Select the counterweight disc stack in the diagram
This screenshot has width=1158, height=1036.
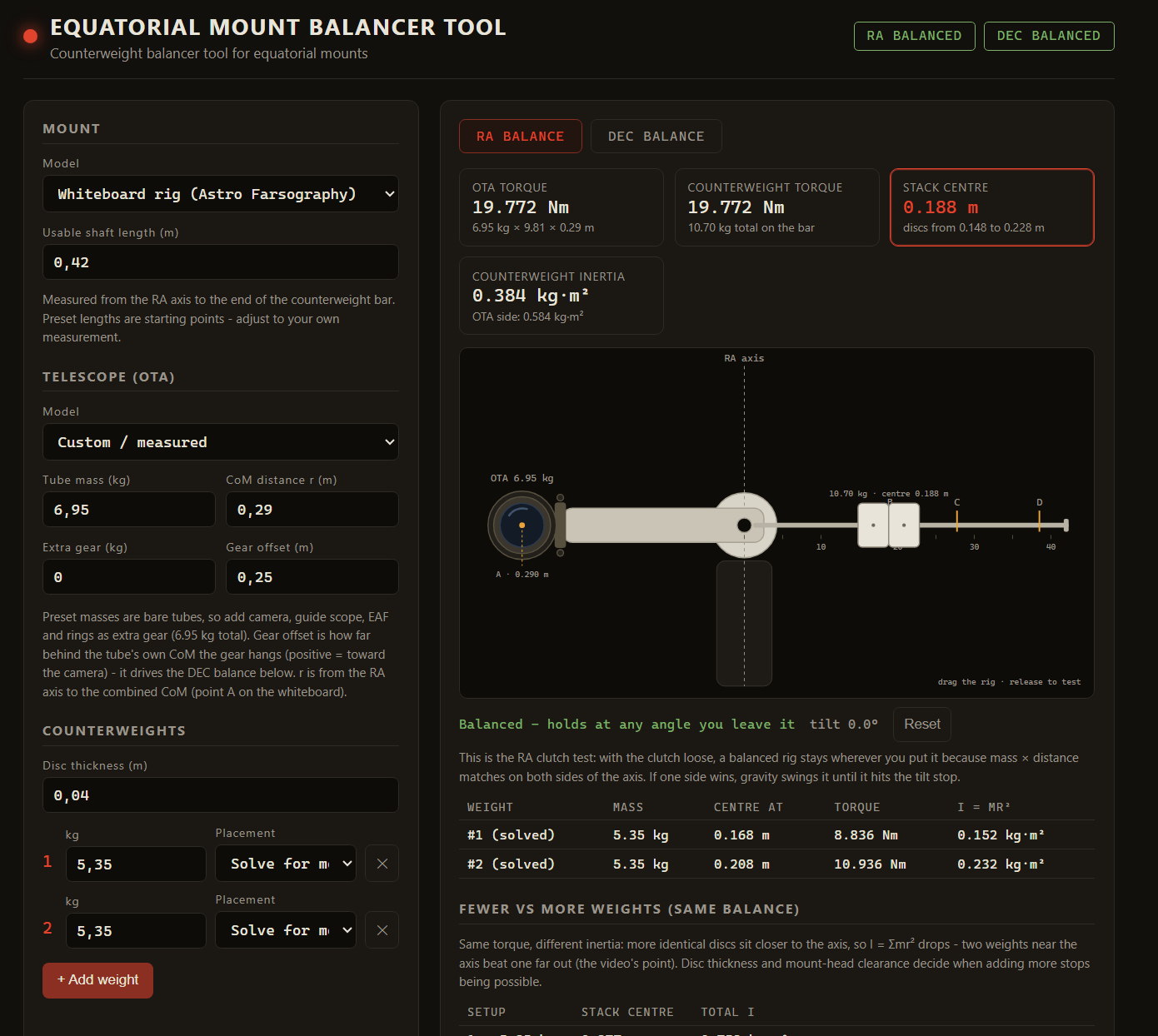coord(889,525)
